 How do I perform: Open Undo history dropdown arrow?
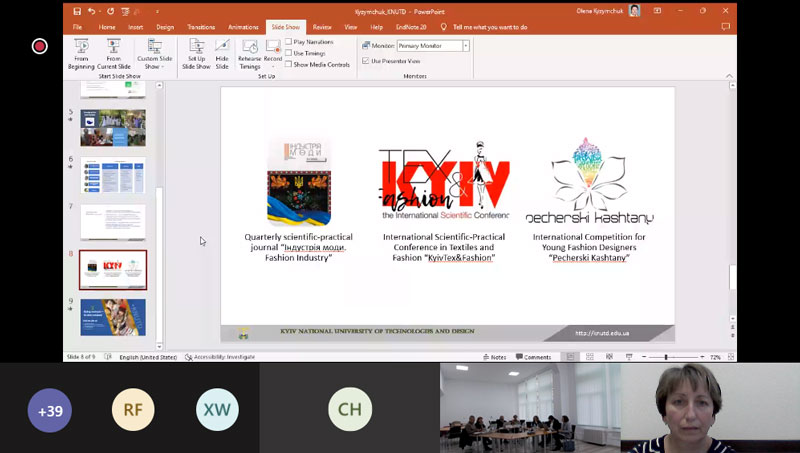tap(99, 11)
